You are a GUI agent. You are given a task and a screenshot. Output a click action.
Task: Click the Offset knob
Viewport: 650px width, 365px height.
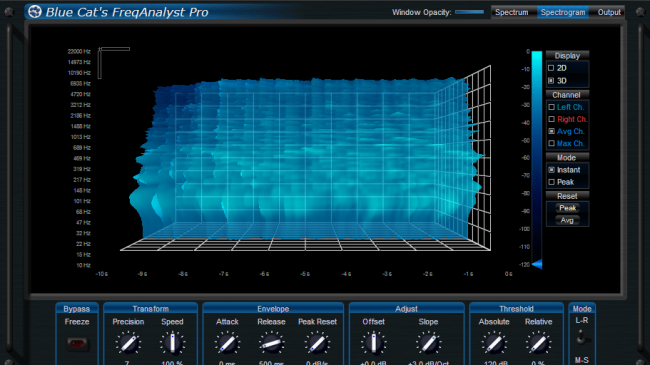pyautogui.click(x=374, y=343)
